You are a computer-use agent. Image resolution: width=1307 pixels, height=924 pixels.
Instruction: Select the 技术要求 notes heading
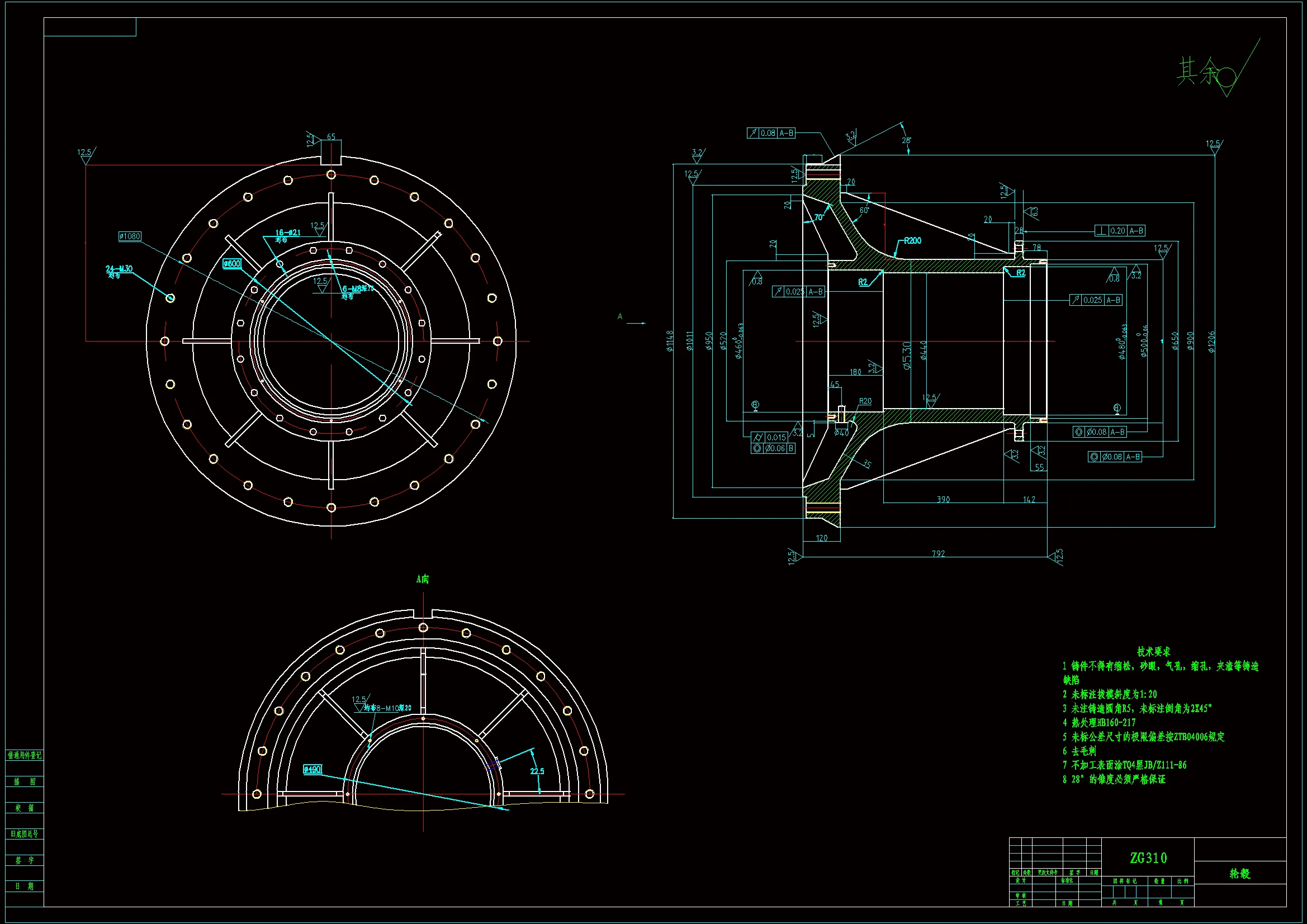tap(1153, 651)
